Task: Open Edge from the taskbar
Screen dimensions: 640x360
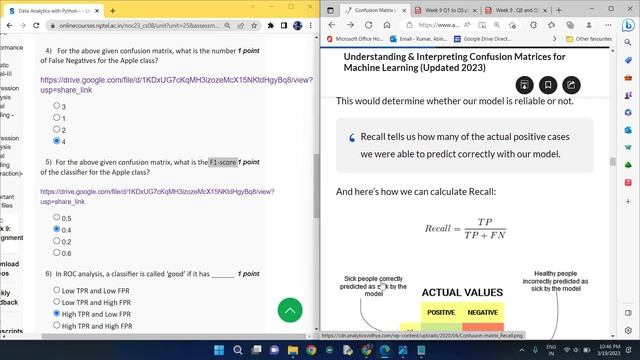Action: click(384, 350)
